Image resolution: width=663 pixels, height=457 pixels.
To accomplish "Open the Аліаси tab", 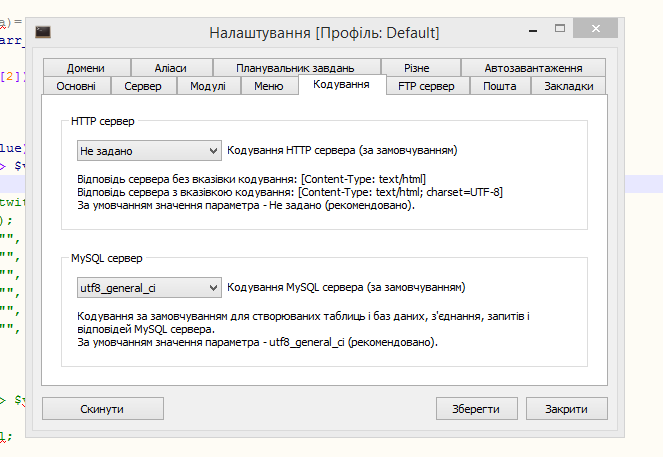I will point(170,68).
